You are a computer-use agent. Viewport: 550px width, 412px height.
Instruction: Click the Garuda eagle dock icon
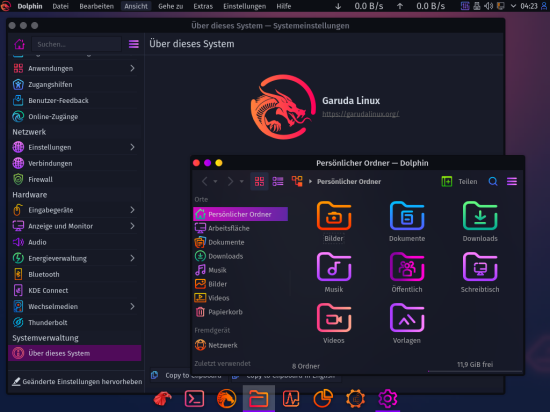tap(162, 399)
